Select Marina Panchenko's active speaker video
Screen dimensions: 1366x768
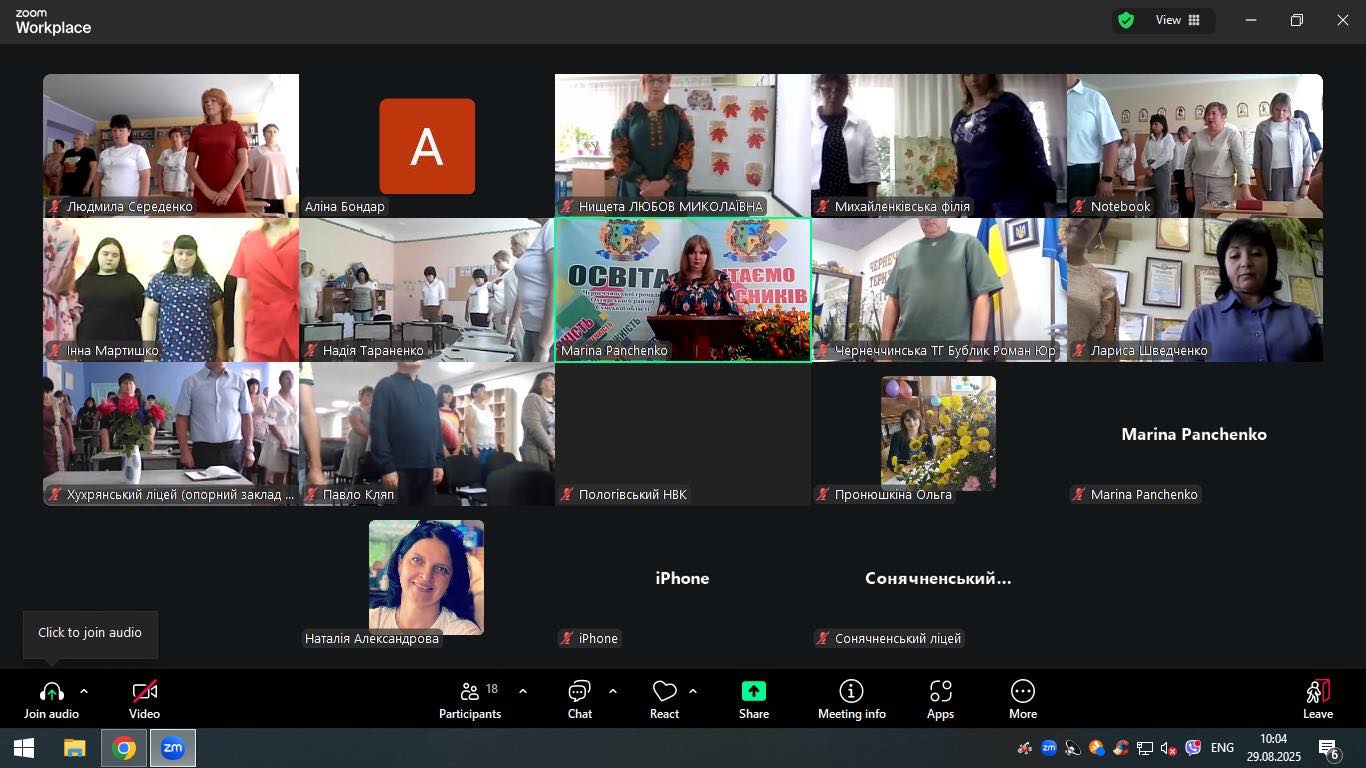683,289
